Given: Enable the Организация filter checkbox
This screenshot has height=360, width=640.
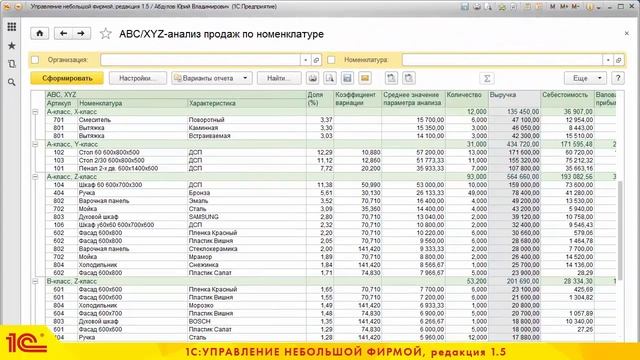Looking at the screenshot, I should click(x=35, y=60).
